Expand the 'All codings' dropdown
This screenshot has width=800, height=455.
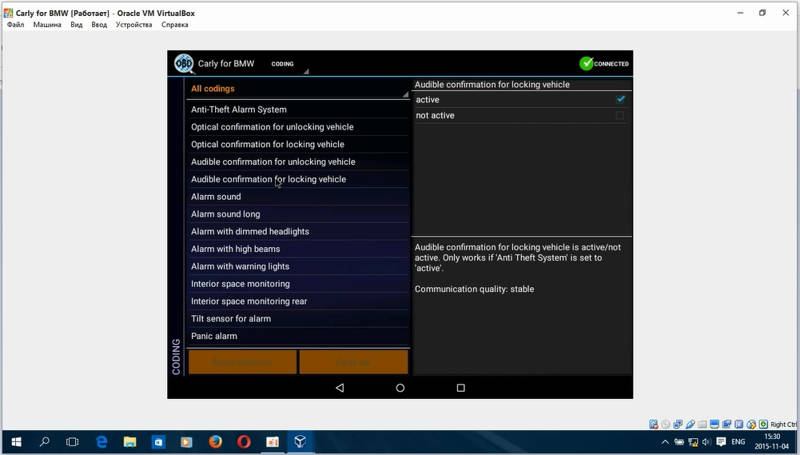tap(298, 89)
